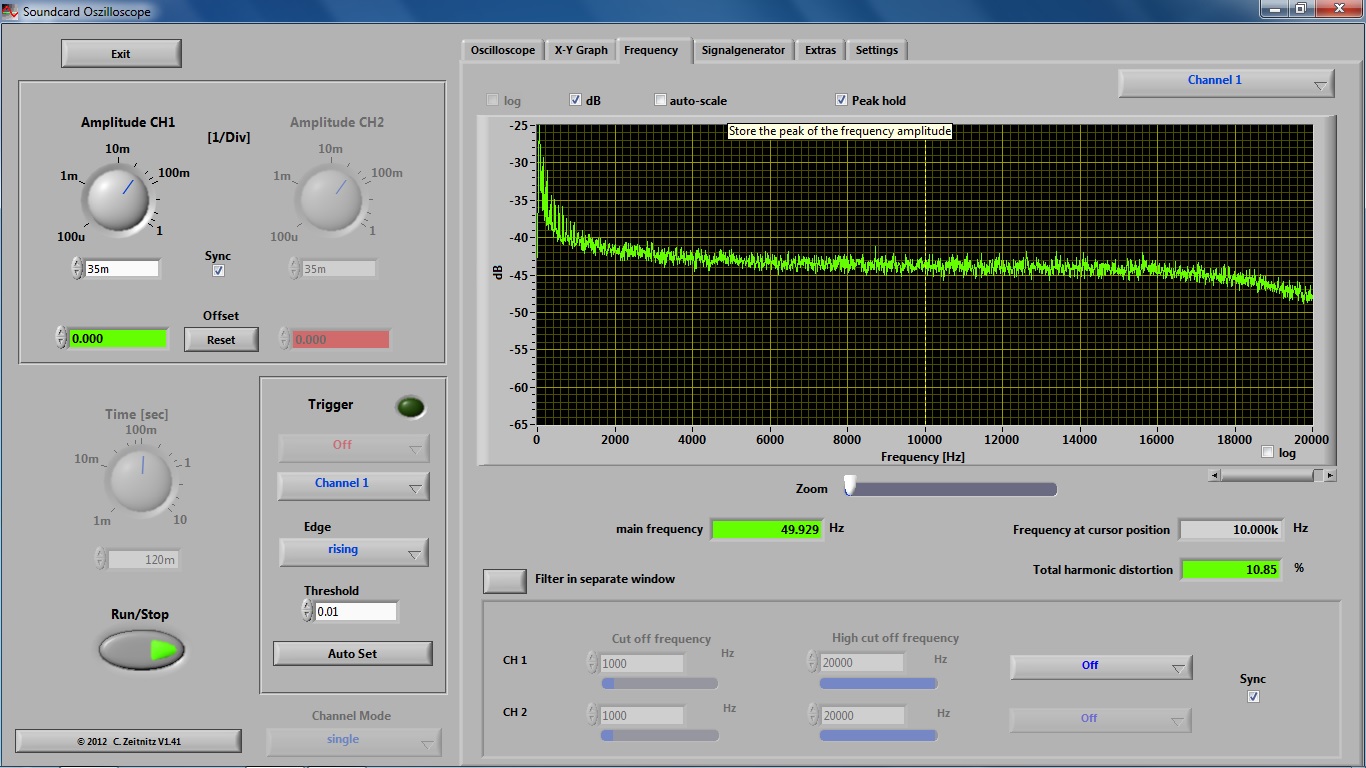Open the Signalgenerator tab

click(743, 50)
